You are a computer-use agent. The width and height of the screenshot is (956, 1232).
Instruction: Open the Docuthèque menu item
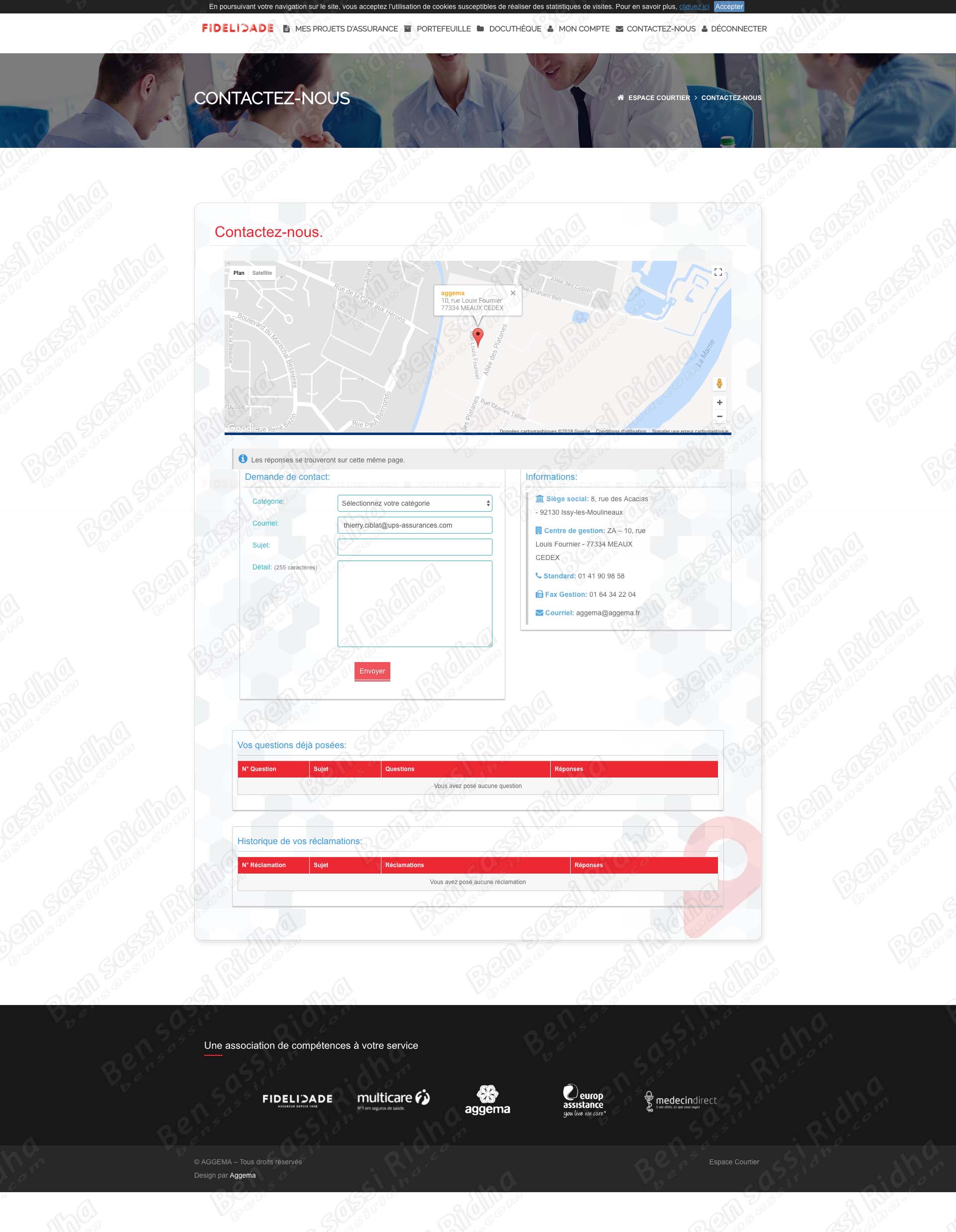tap(514, 29)
